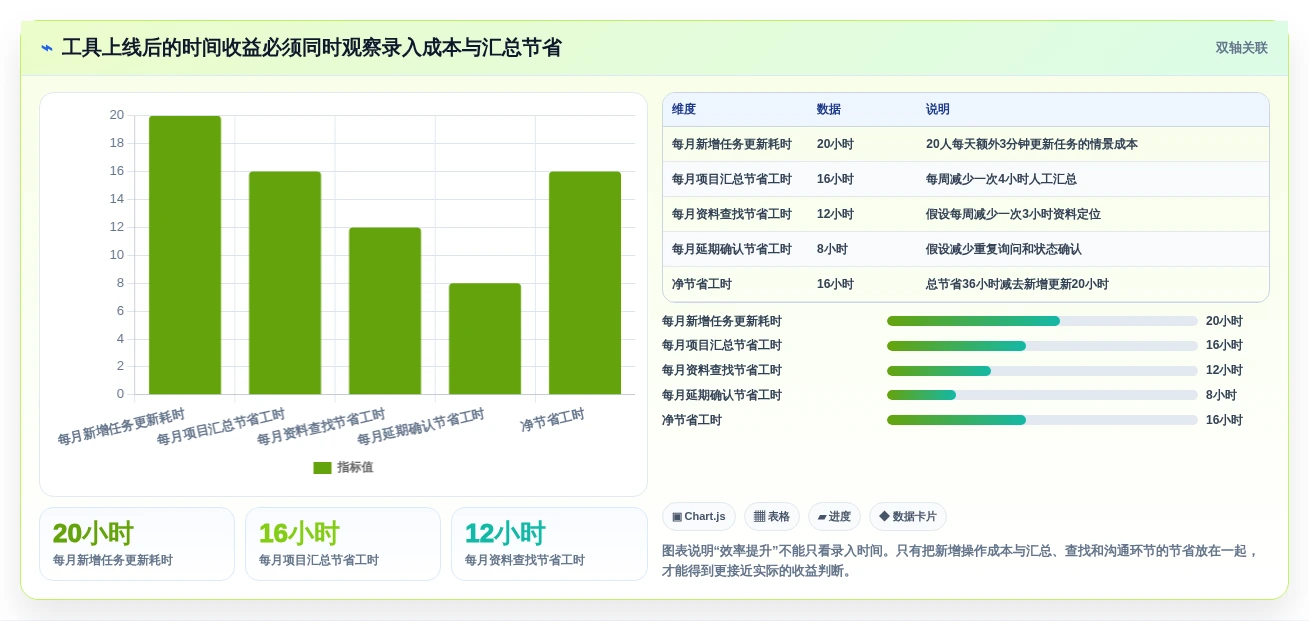
Task: Click the 净节省工时 bar in the chart
Action: [x=585, y=283]
